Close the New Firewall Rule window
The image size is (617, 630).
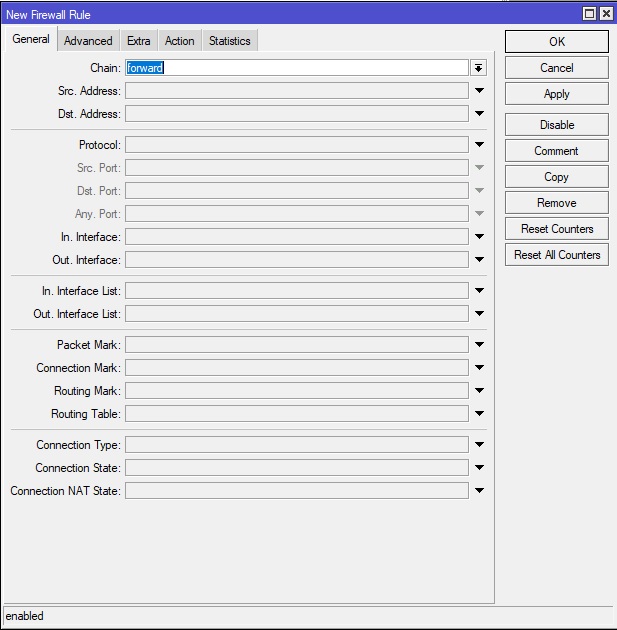pyautogui.click(x=605, y=14)
